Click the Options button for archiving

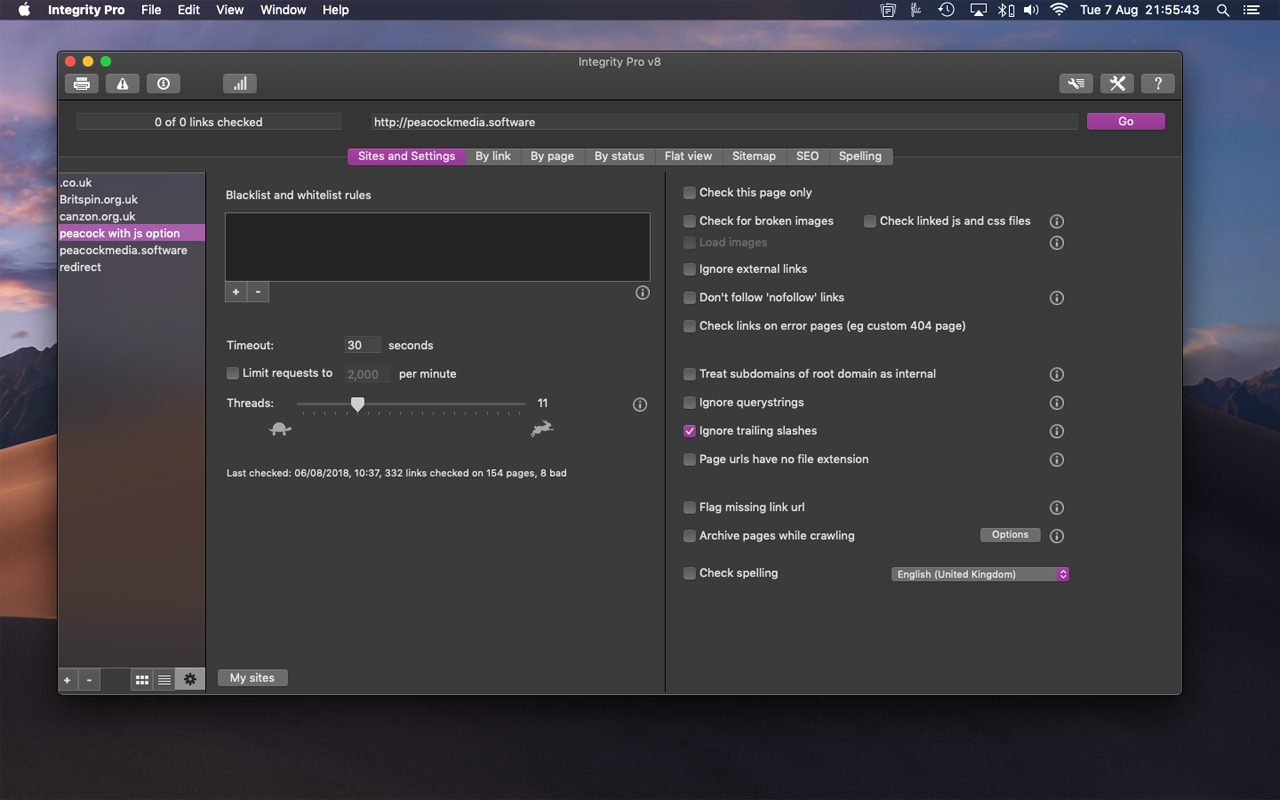pyautogui.click(x=1010, y=535)
